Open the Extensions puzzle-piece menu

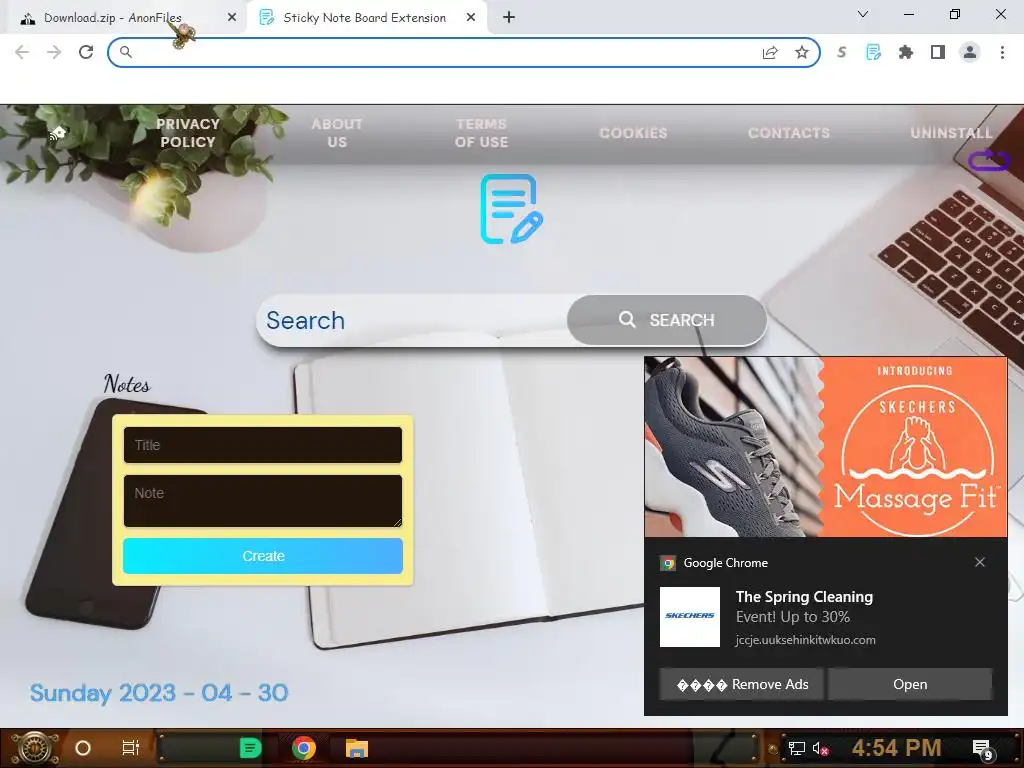906,52
